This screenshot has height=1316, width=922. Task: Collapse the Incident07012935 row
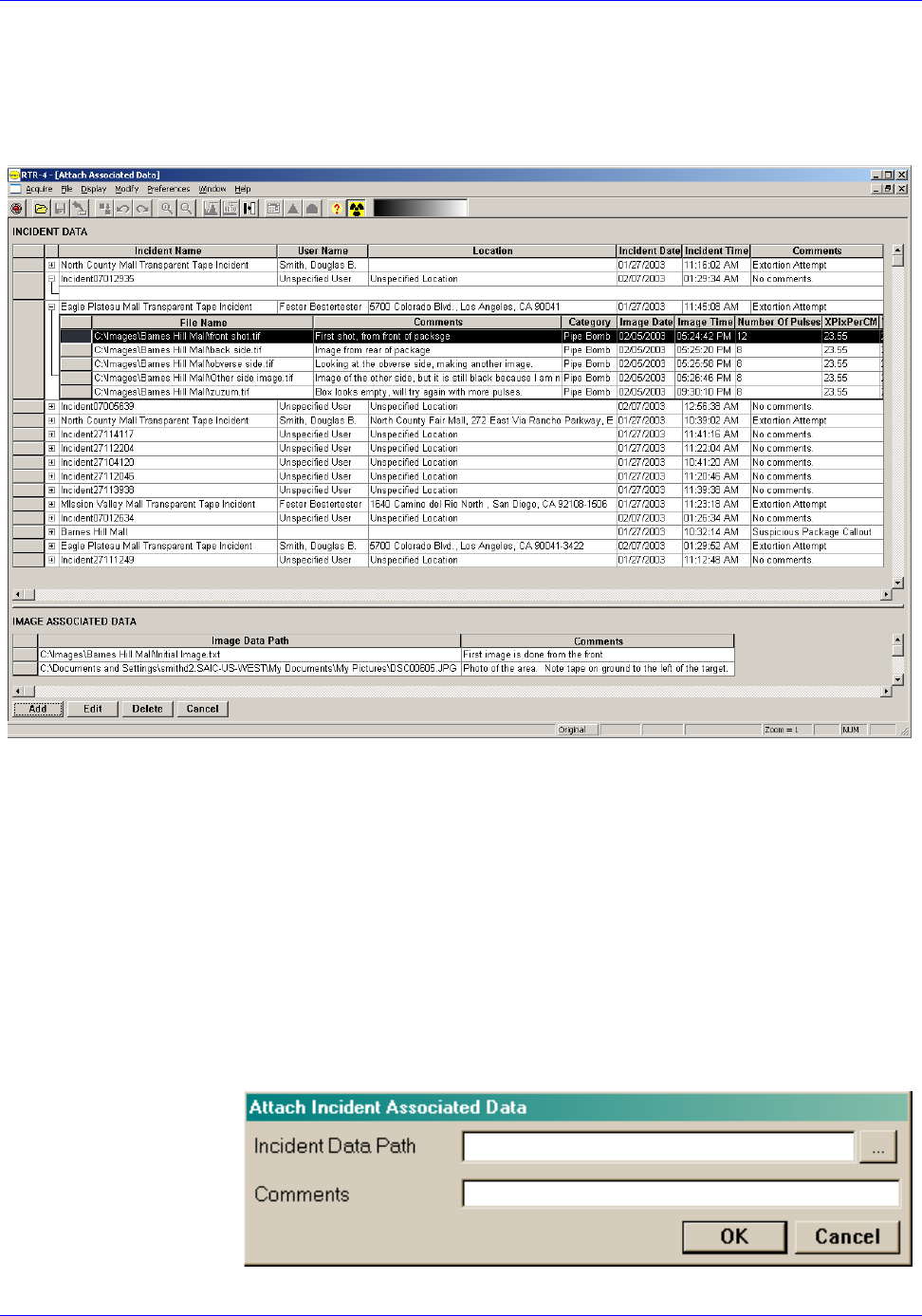pyautogui.click(x=52, y=279)
